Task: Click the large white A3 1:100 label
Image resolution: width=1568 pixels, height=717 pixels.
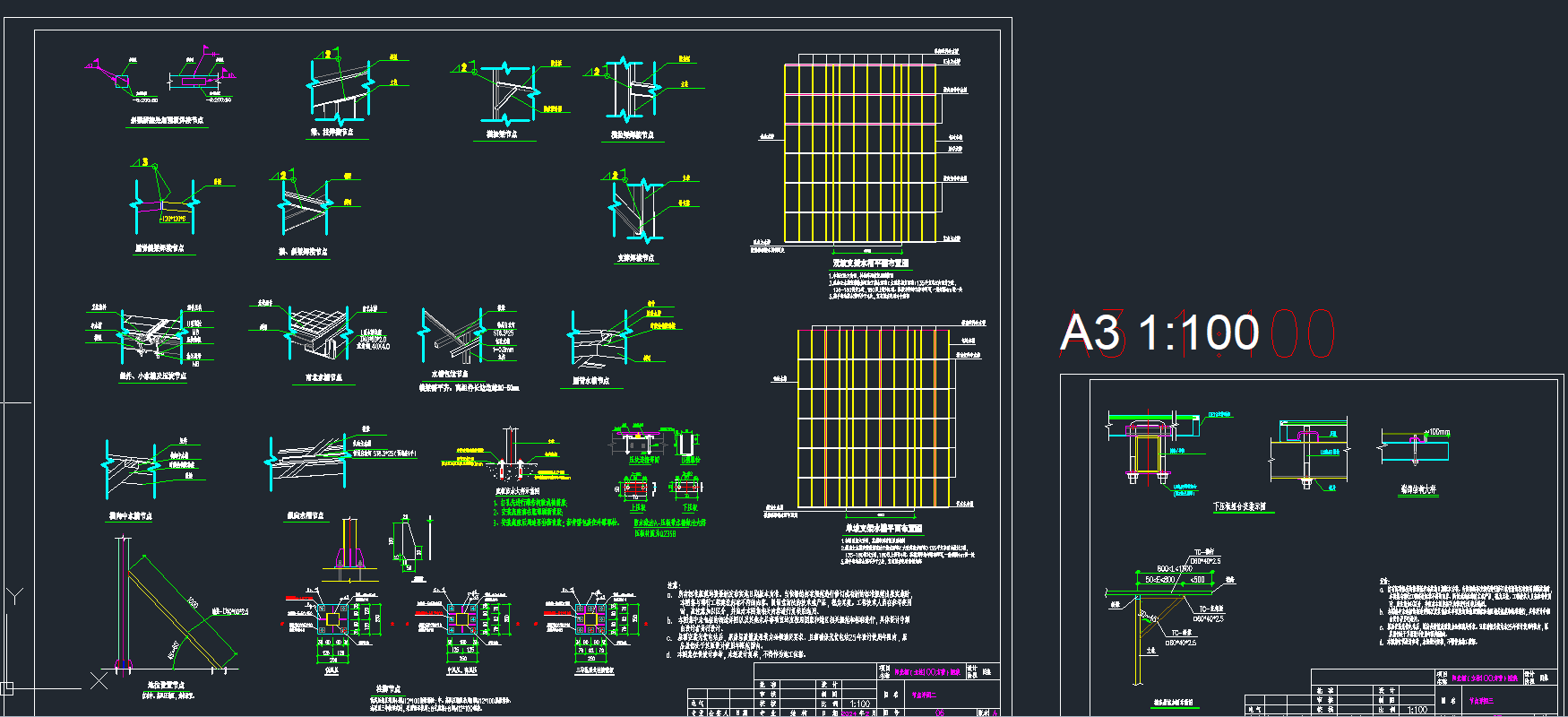Action: click(x=1159, y=333)
